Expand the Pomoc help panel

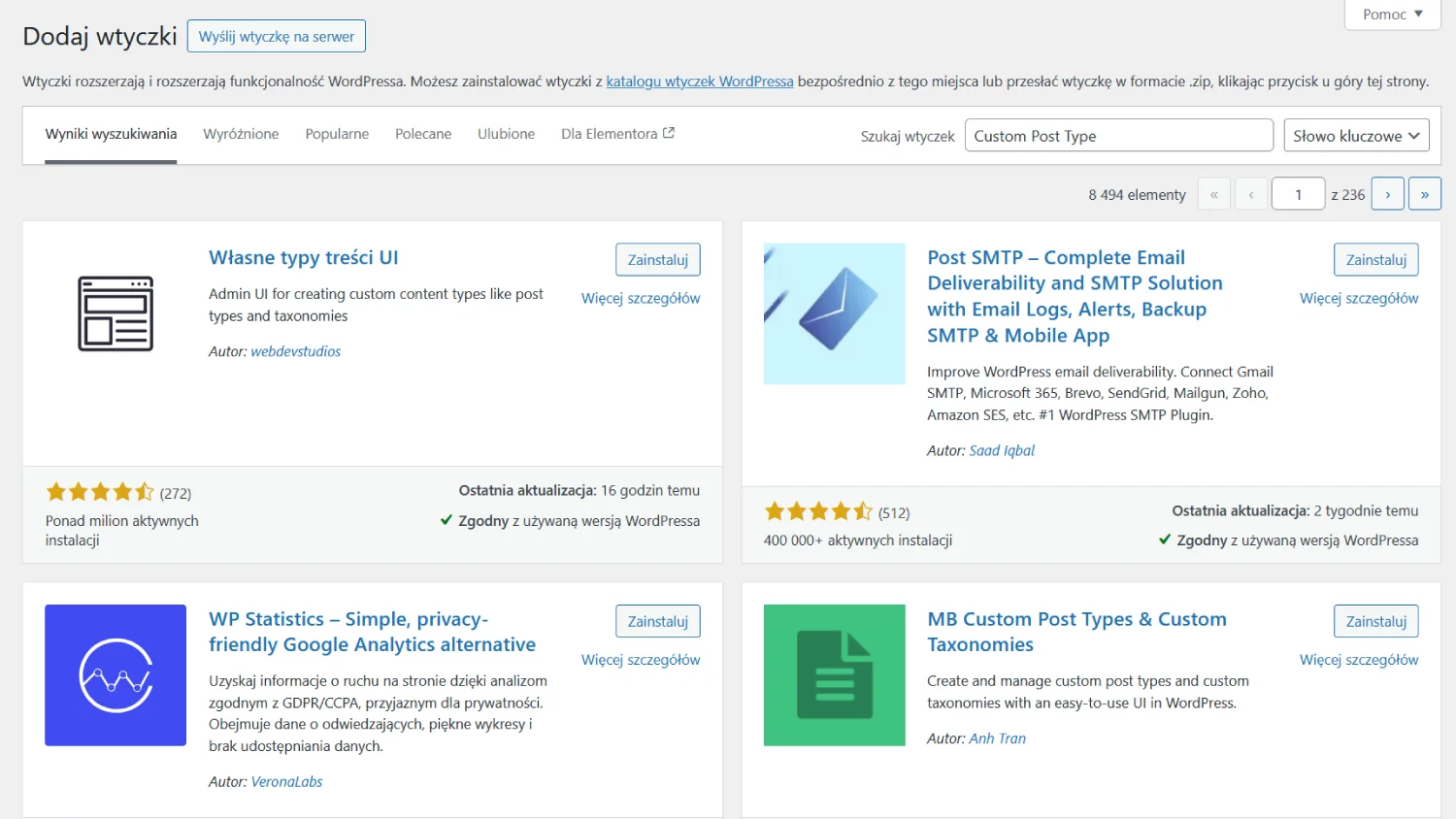(x=1392, y=15)
